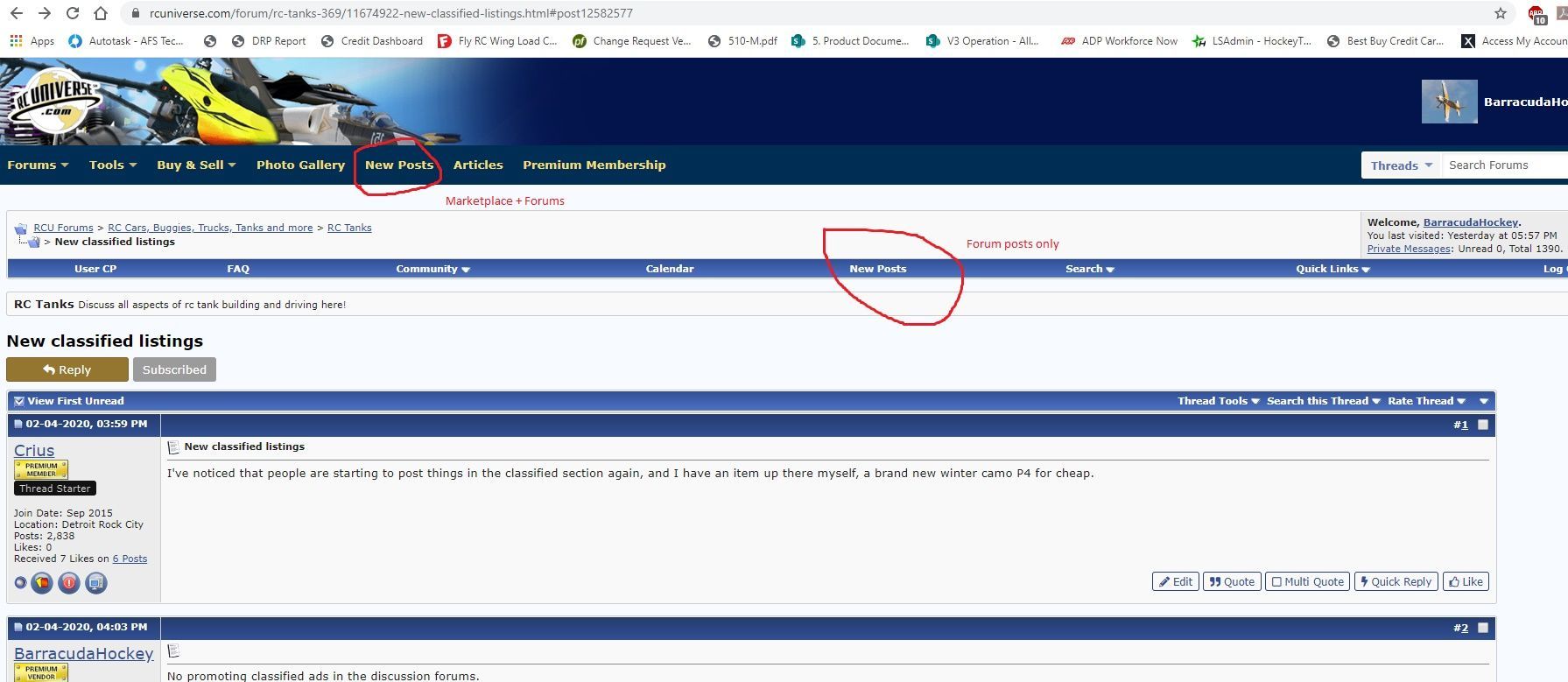Image resolution: width=1568 pixels, height=682 pixels.
Task: Open the Rate Thread dropdown
Action: coord(1425,401)
